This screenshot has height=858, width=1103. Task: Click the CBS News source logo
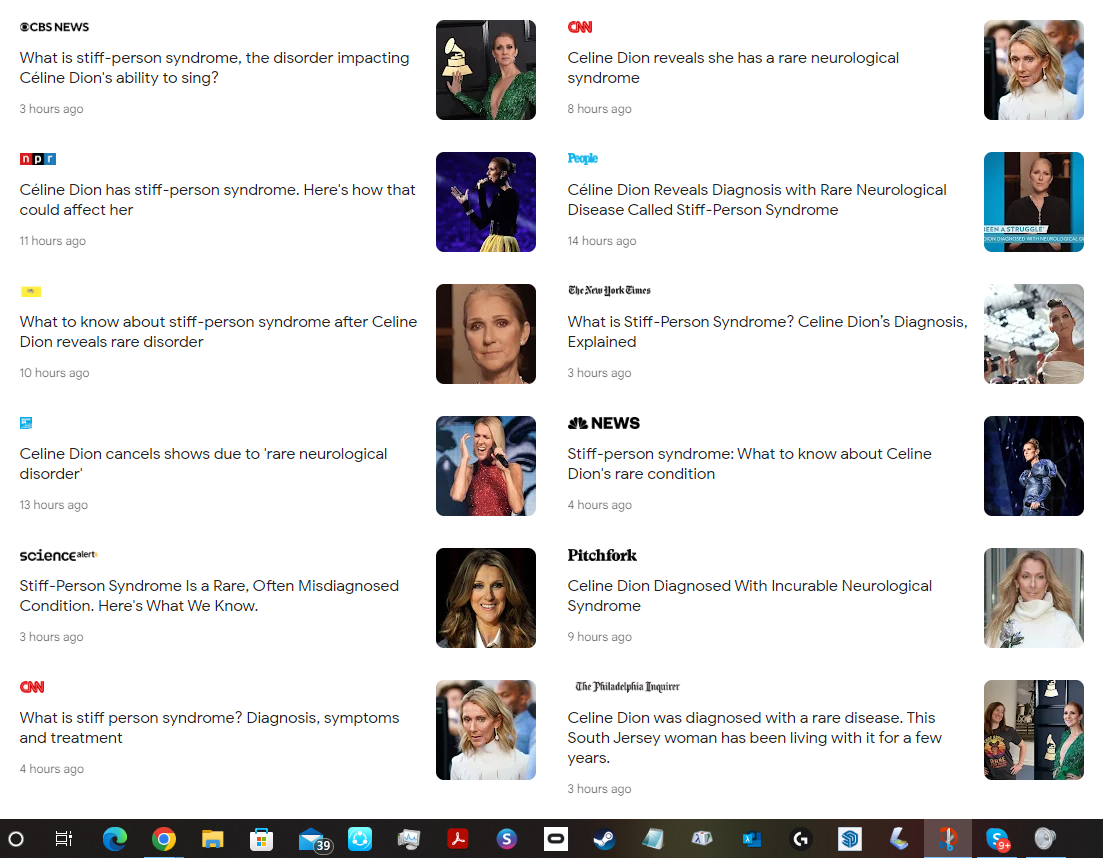click(x=54, y=27)
